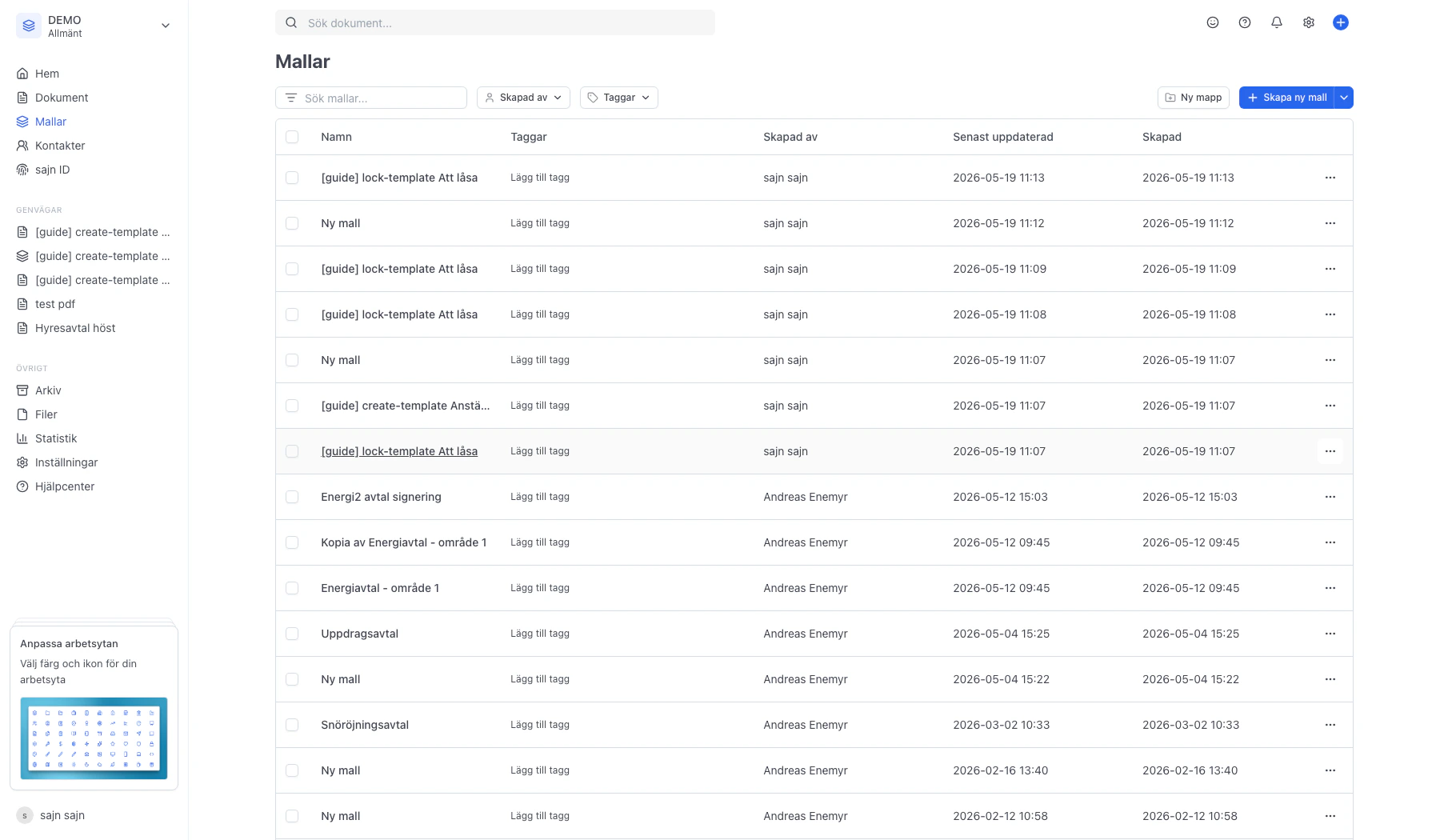The width and height of the screenshot is (1440, 840).
Task: Check the [guide] create-template Anstä... checkbox
Action: point(292,406)
